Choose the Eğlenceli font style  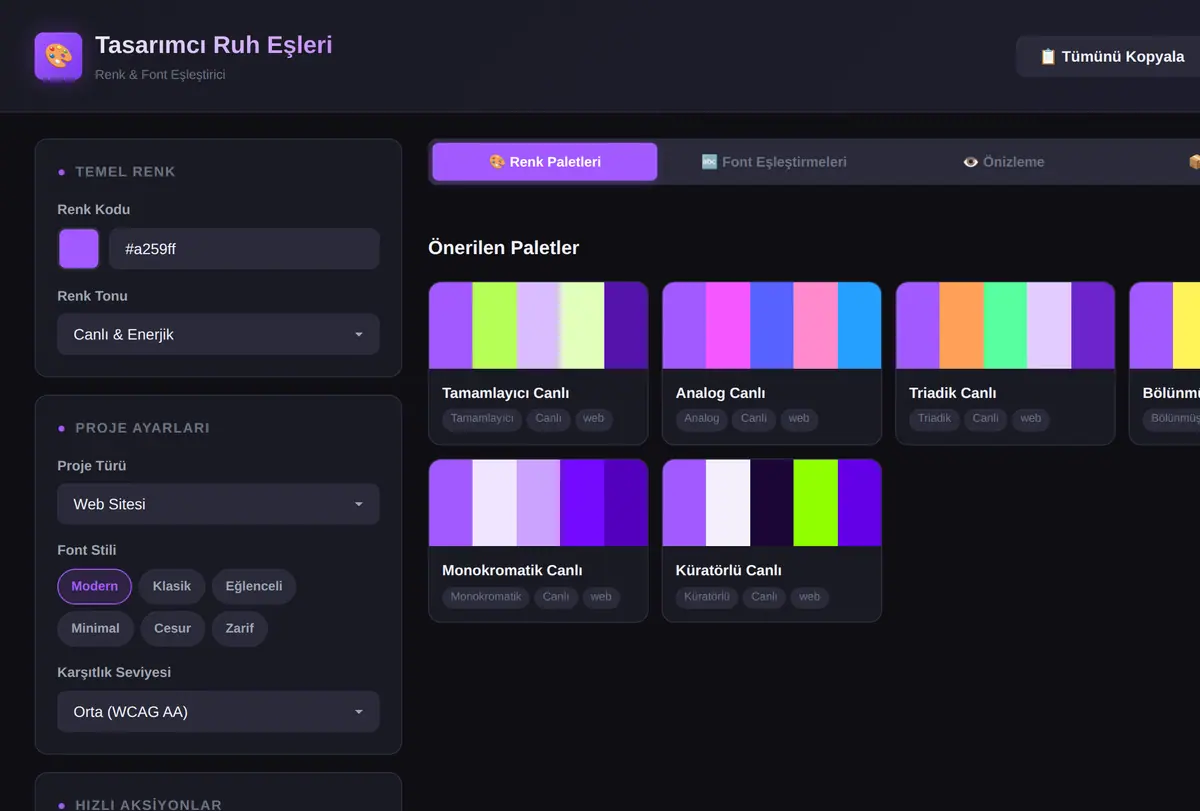pyautogui.click(x=254, y=586)
